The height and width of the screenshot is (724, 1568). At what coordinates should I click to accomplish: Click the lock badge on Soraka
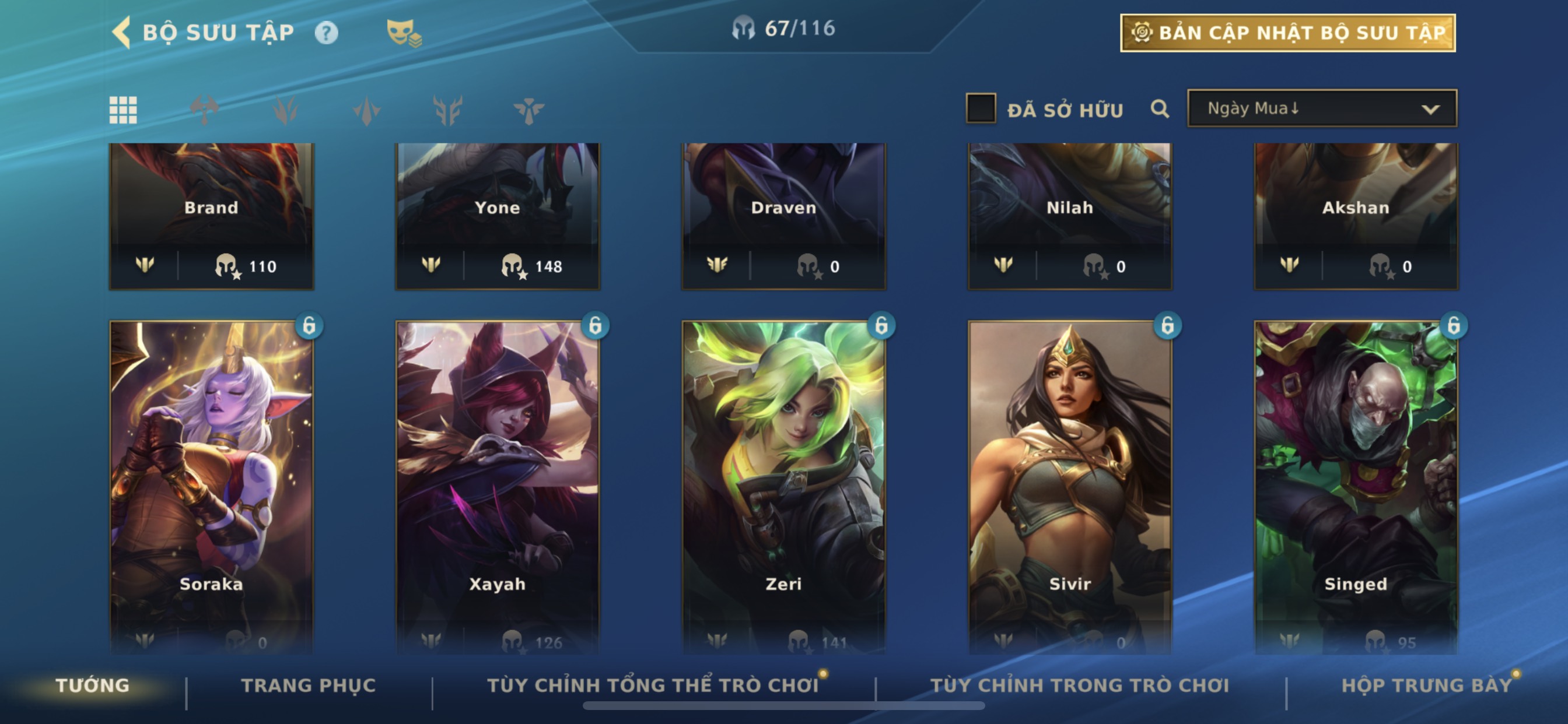click(x=309, y=325)
